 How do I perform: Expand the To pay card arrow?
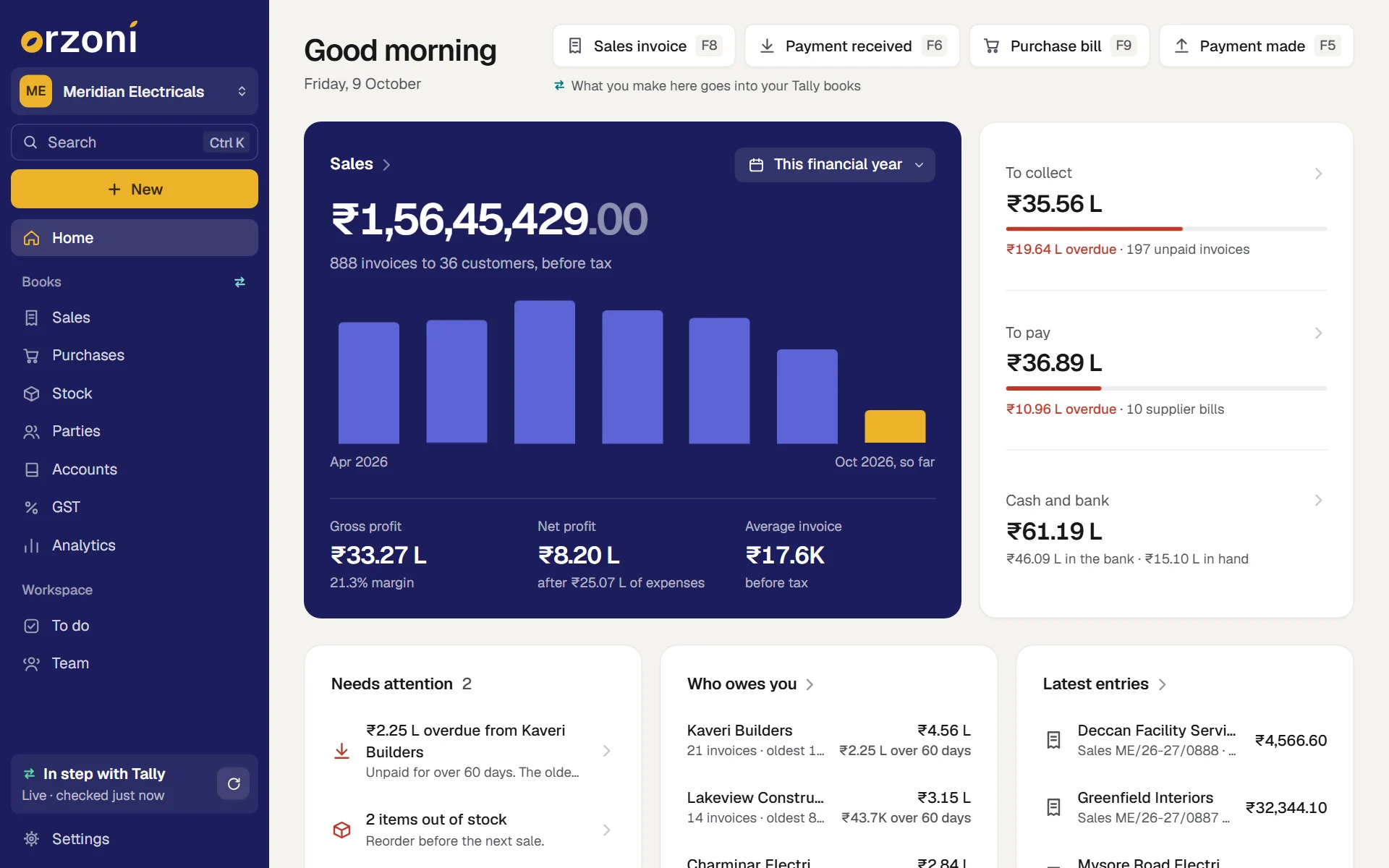coord(1318,333)
